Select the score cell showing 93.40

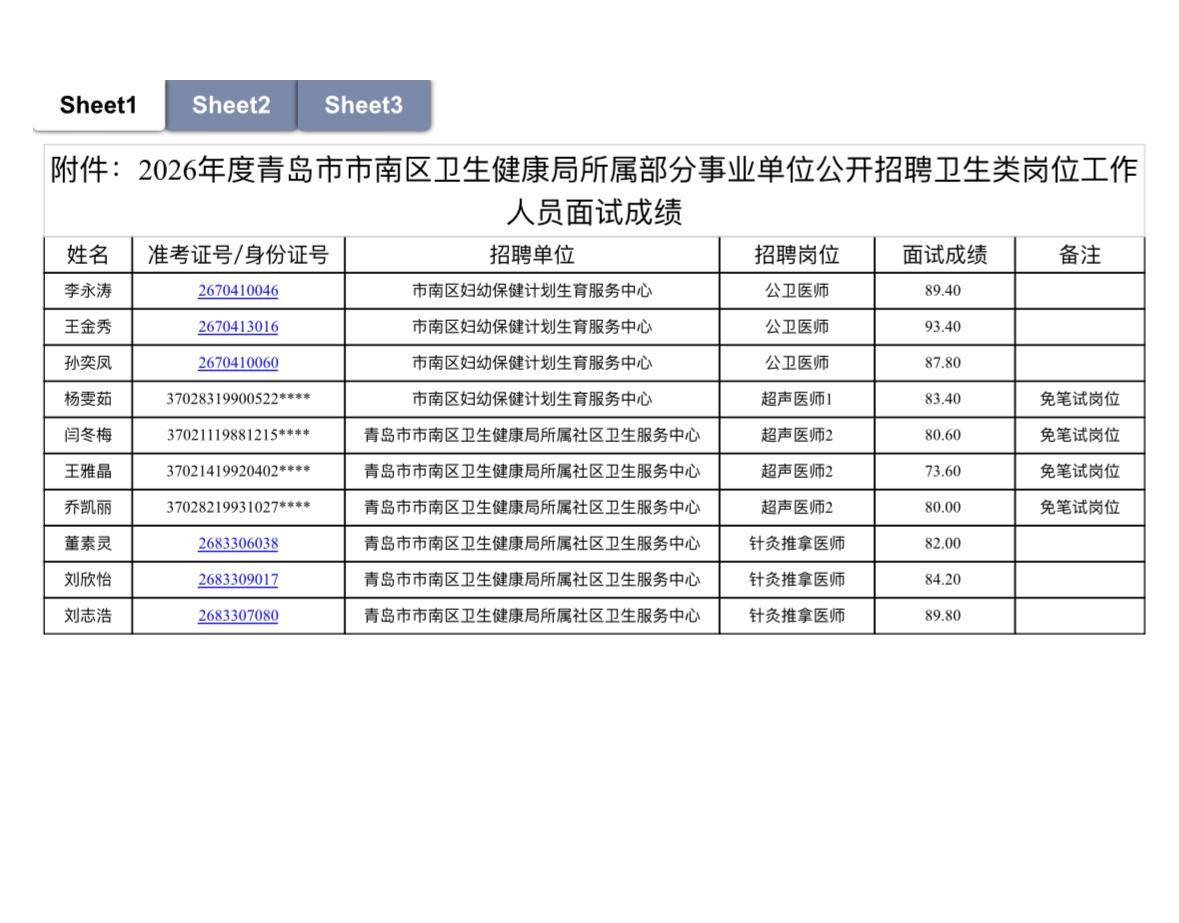pos(944,326)
